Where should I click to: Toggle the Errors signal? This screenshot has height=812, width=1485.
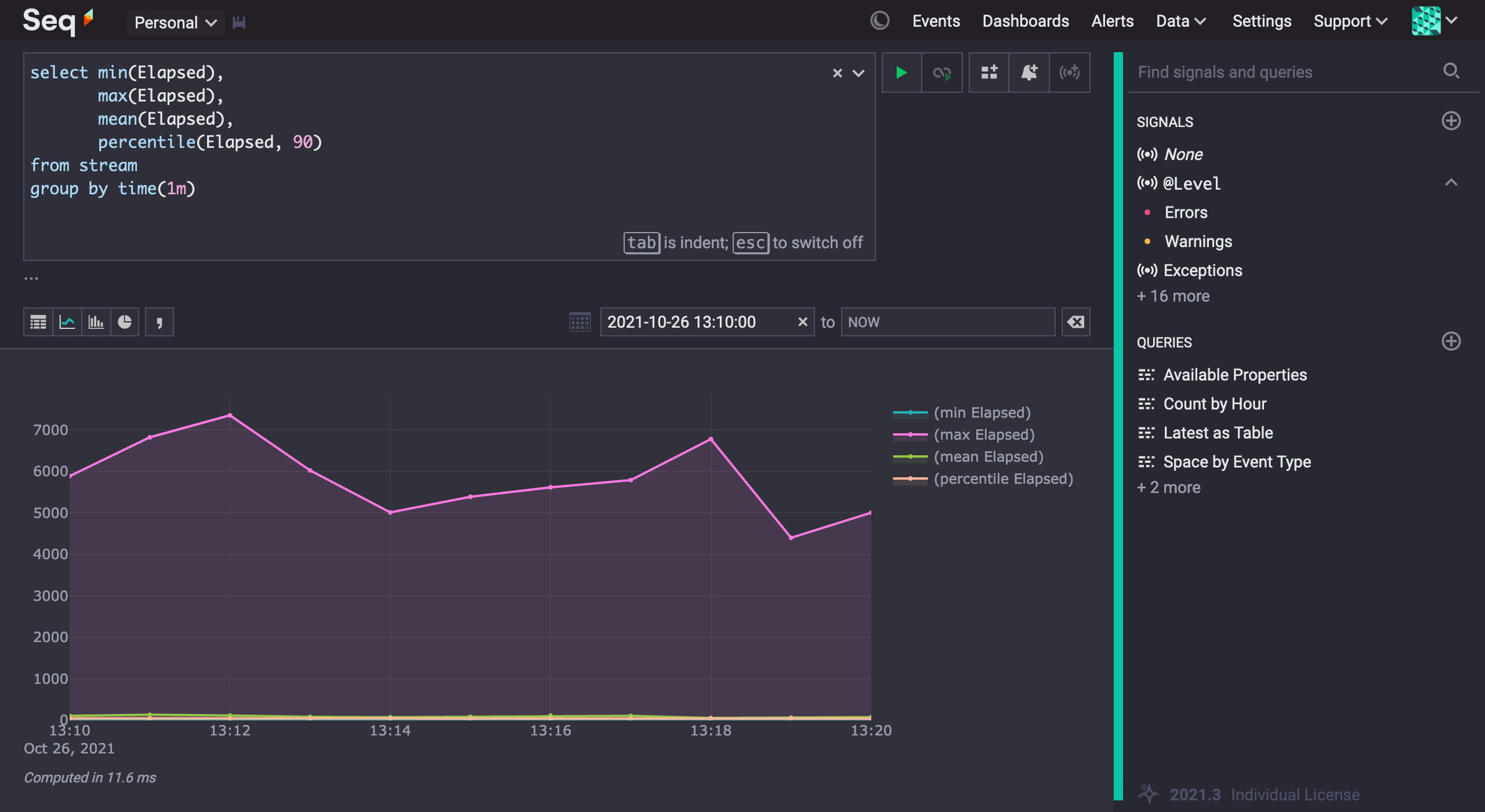tap(1186, 212)
